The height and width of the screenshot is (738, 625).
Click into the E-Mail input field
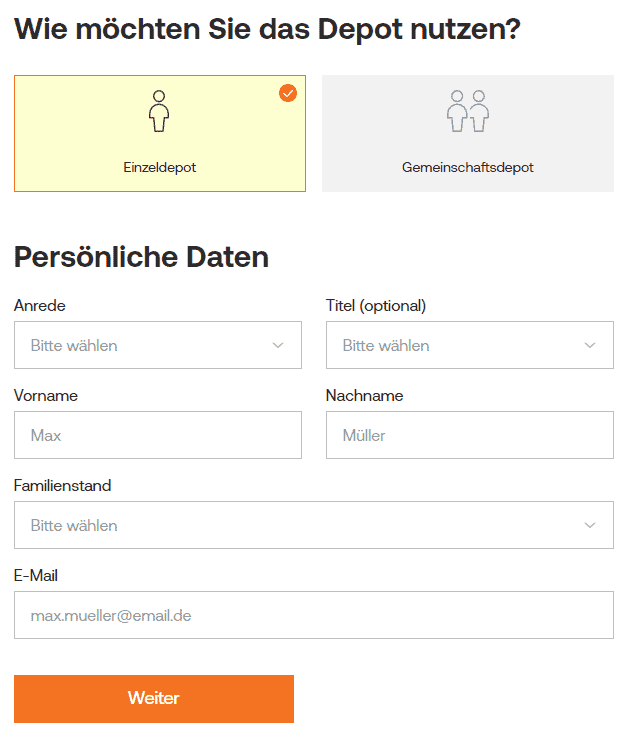pos(314,615)
